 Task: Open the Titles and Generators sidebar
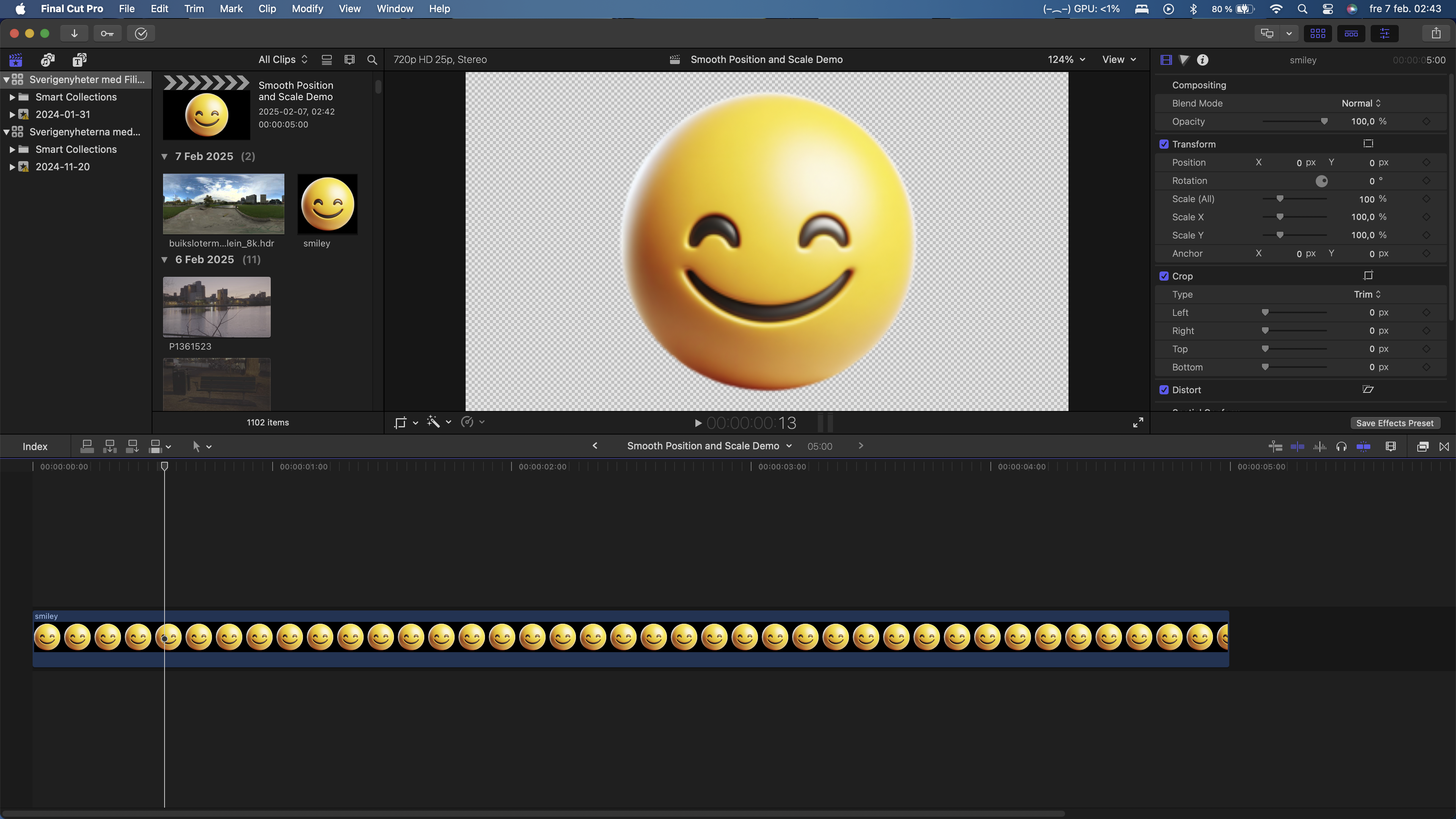click(79, 60)
